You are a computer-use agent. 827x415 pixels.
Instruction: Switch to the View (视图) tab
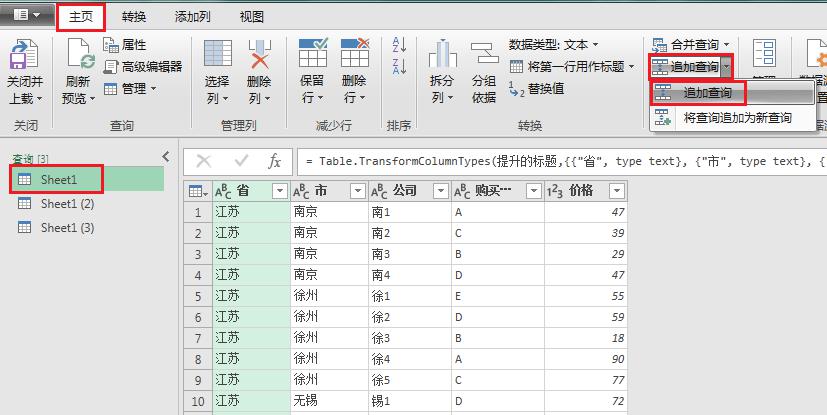coord(252,17)
